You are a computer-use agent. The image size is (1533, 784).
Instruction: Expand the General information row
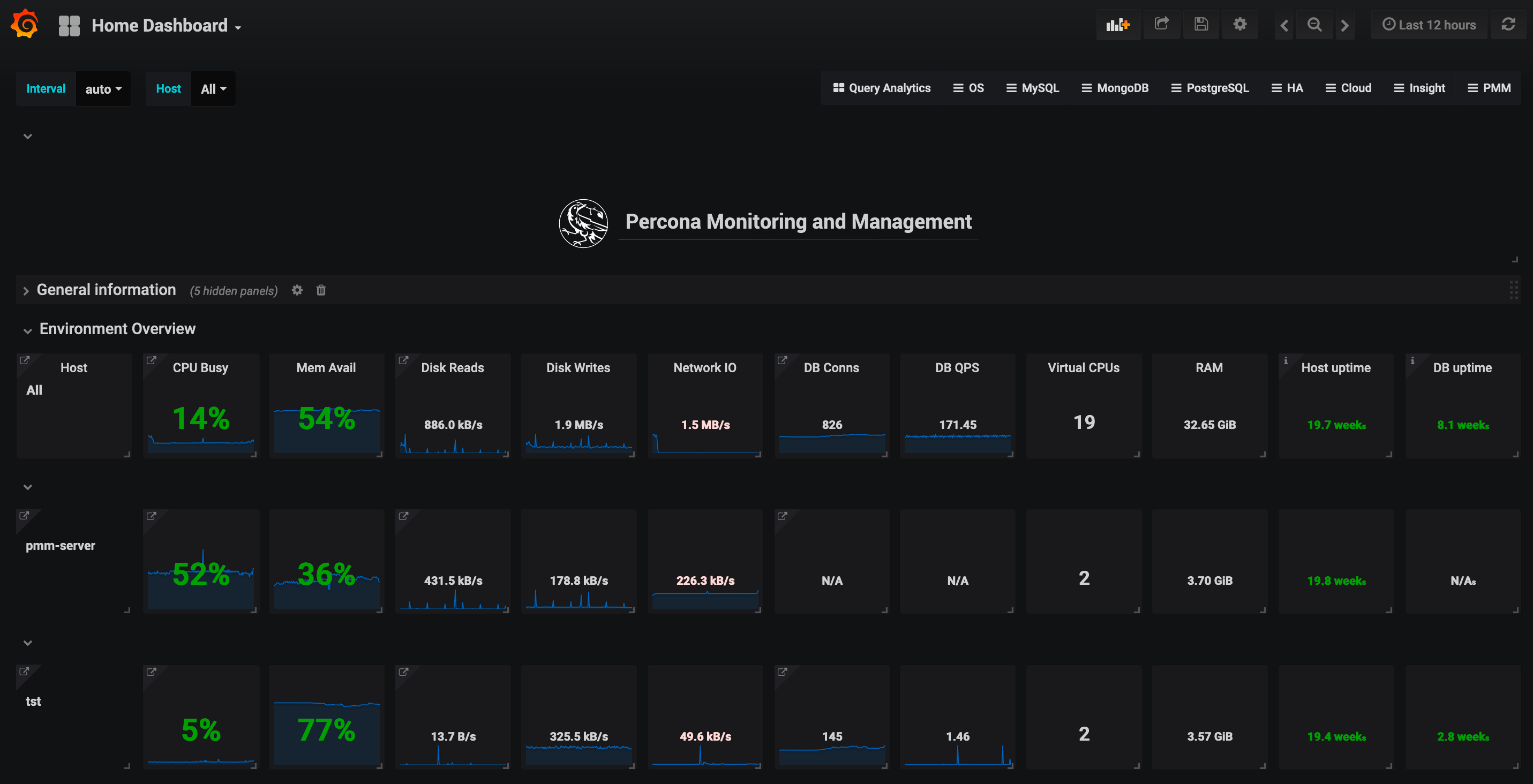click(x=26, y=291)
